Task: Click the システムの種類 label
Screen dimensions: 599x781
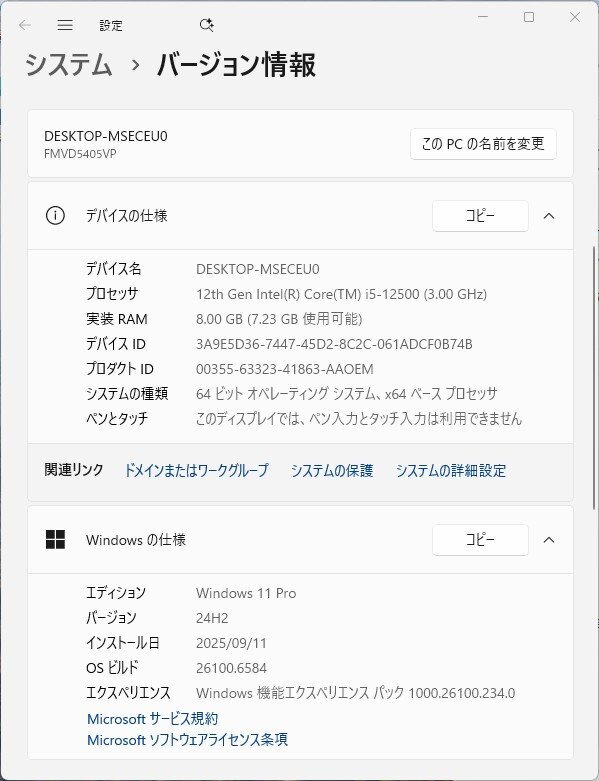Action: pos(127,393)
